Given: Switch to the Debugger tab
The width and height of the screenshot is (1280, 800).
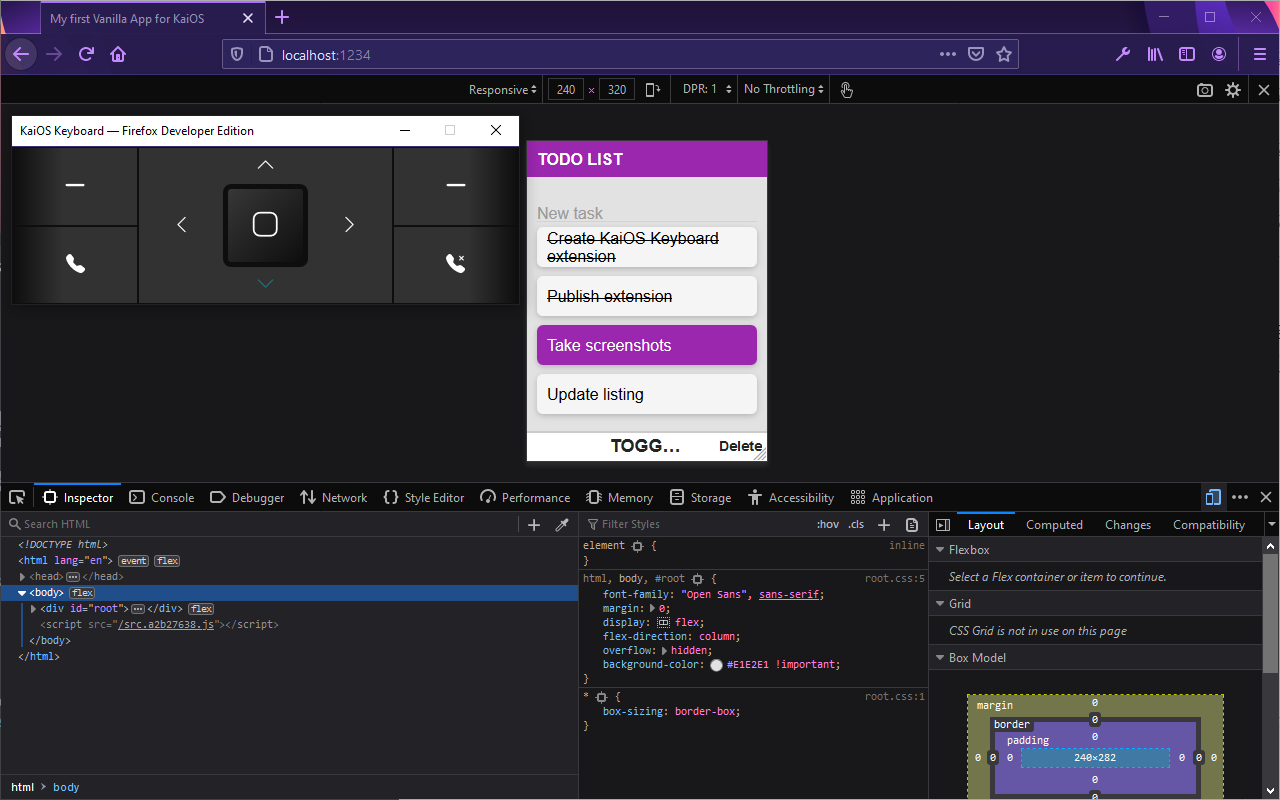Looking at the screenshot, I should point(247,497).
